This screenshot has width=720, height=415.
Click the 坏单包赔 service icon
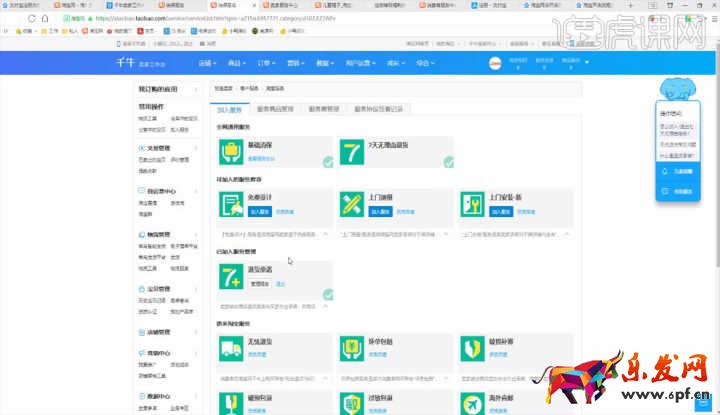tap(350, 349)
